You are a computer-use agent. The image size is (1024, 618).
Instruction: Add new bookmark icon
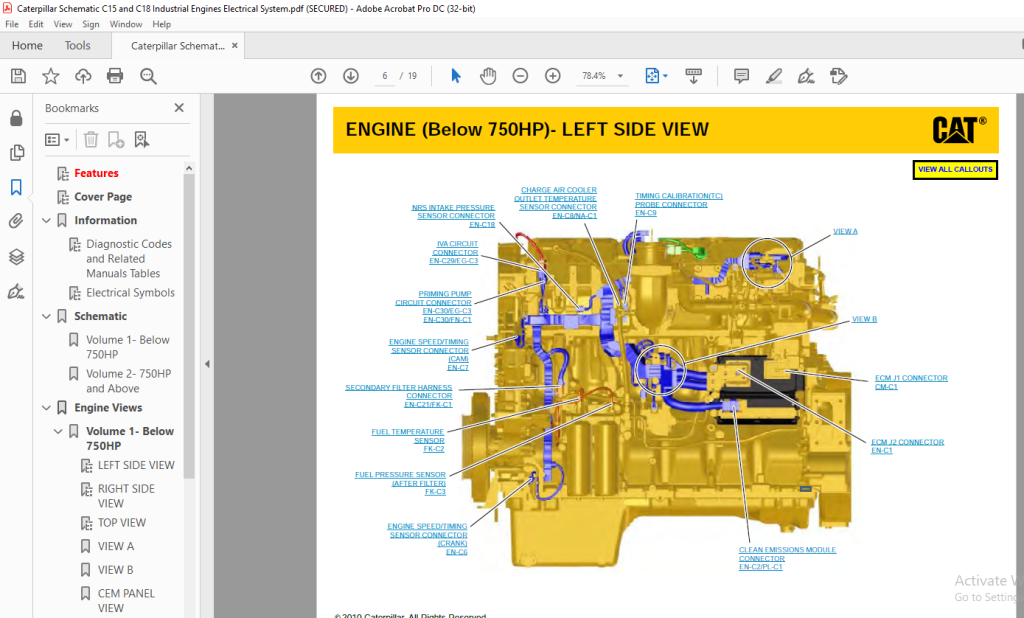click(x=116, y=139)
